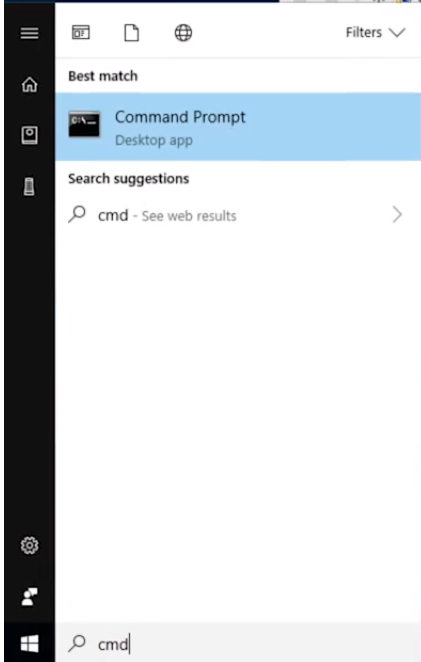Viewport: 421px width, 662px height.
Task: Click the chevron next to Filters
Action: (397, 33)
